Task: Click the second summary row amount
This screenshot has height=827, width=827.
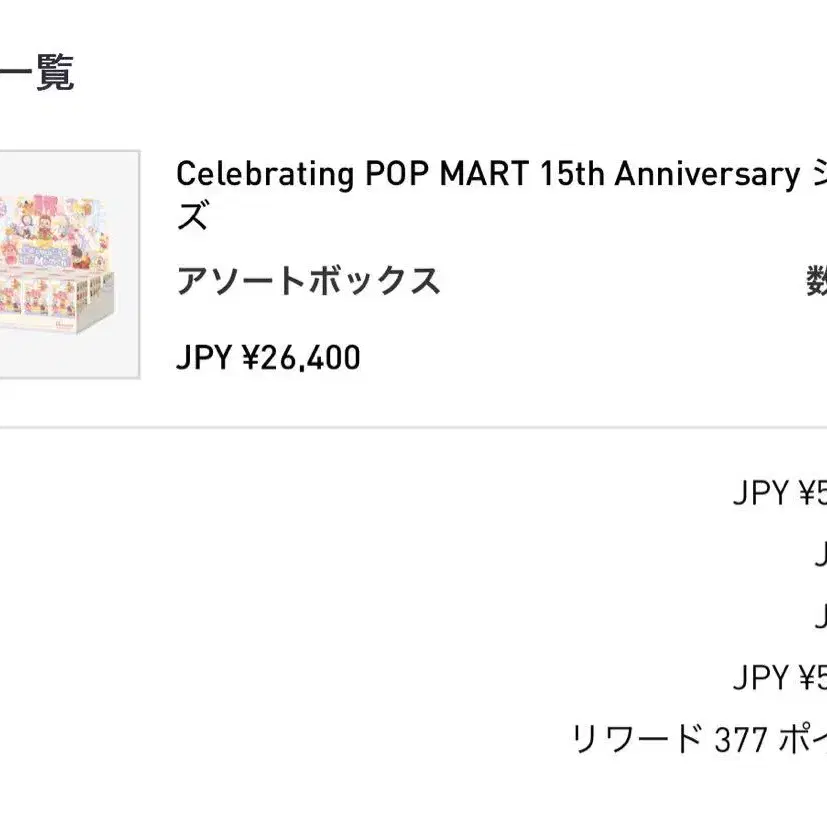Action: (819, 554)
